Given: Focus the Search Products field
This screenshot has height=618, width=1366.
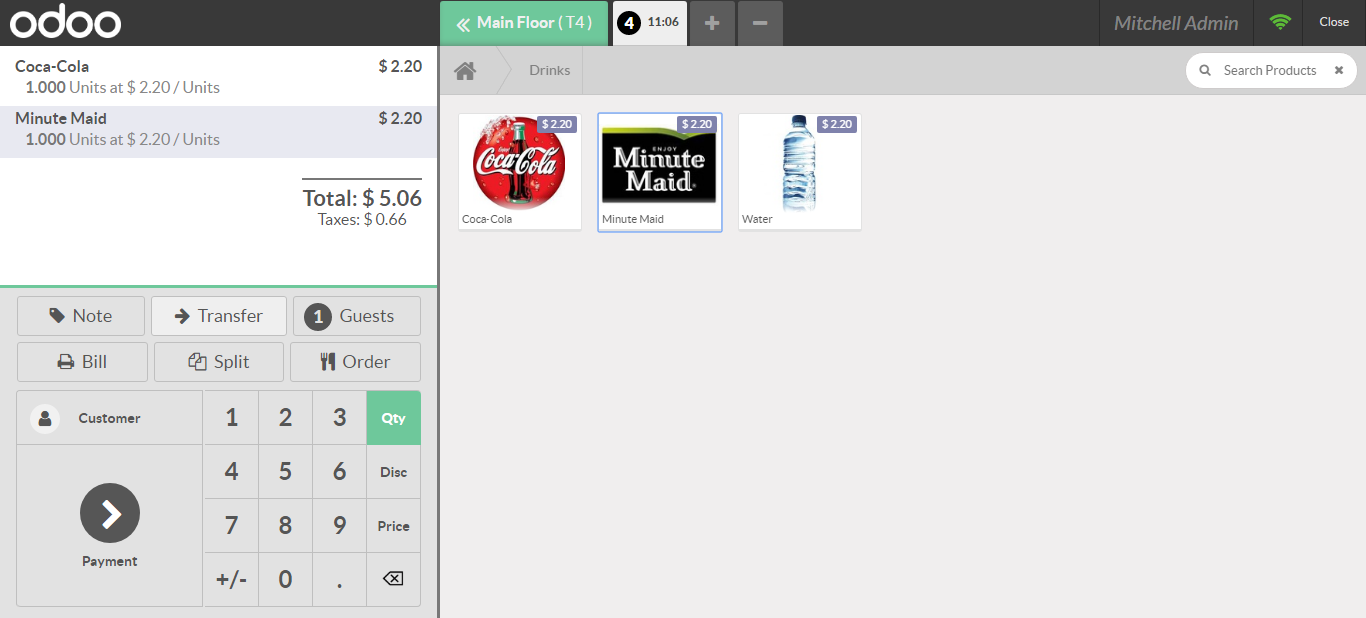Looking at the screenshot, I should click(x=1270, y=71).
